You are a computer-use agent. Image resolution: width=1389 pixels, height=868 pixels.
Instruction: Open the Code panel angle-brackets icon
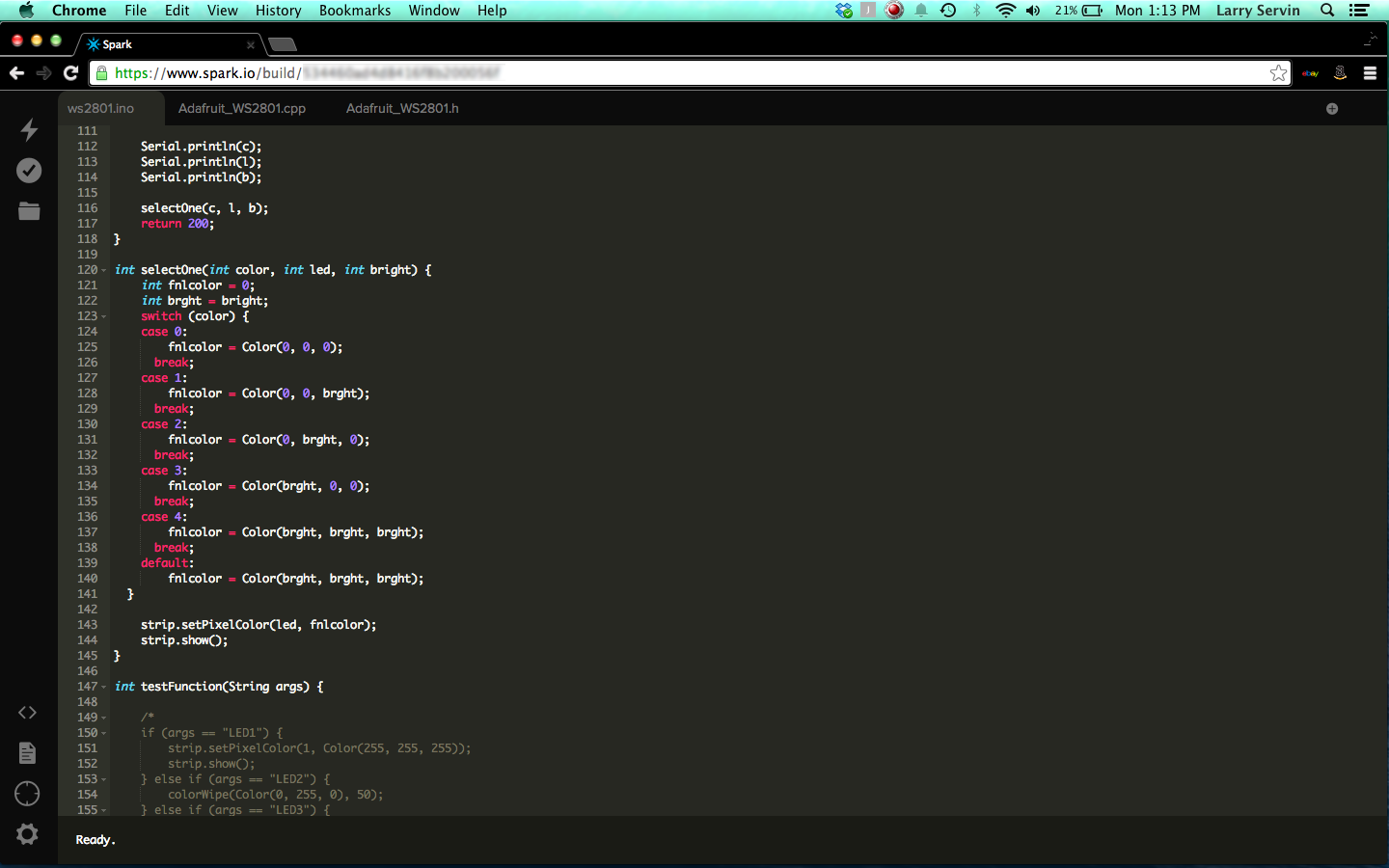[27, 713]
